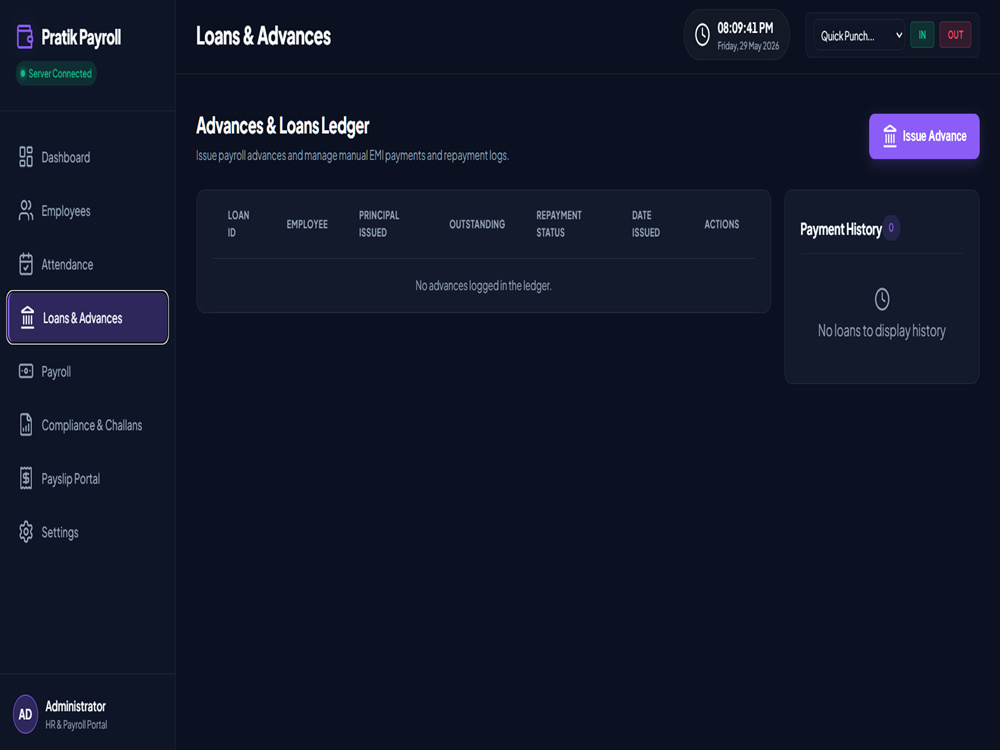Click the Attendance calendar-check icon
1000x750 pixels.
tap(26, 264)
